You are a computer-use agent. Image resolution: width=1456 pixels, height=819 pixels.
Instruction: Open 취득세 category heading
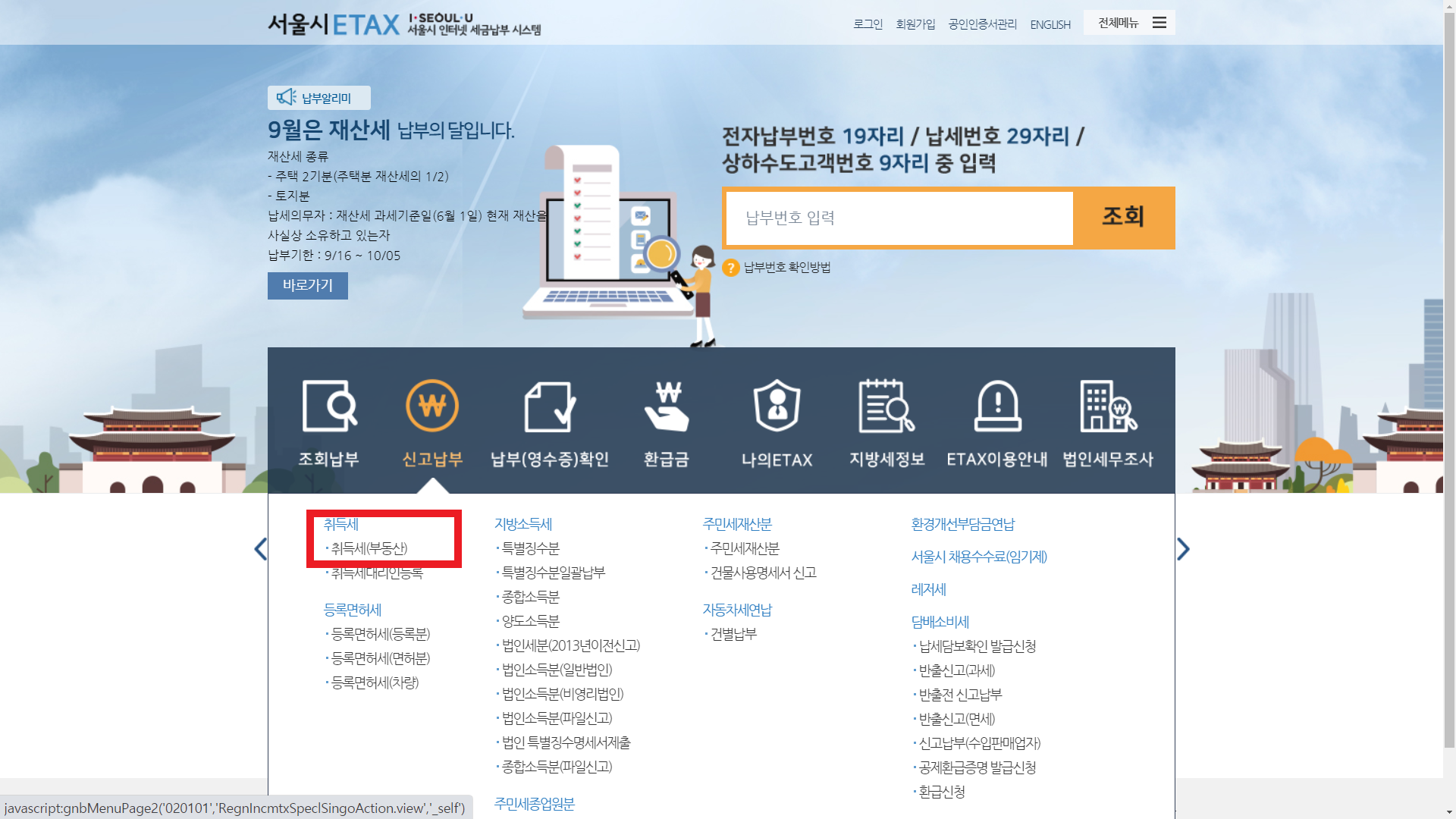point(341,524)
